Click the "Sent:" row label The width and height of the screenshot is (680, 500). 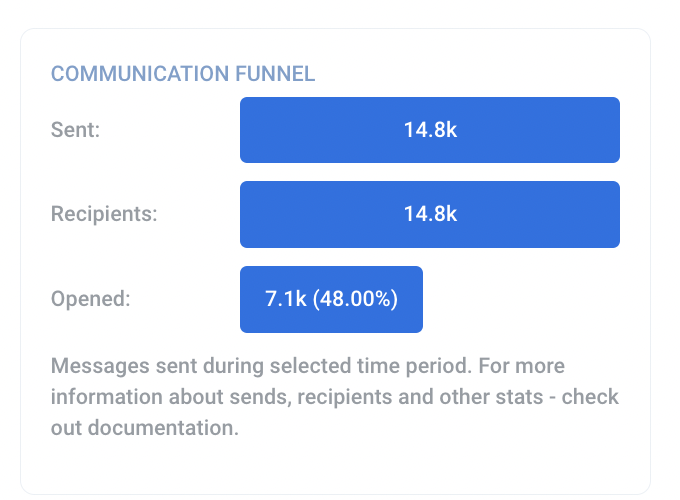pyautogui.click(x=75, y=130)
